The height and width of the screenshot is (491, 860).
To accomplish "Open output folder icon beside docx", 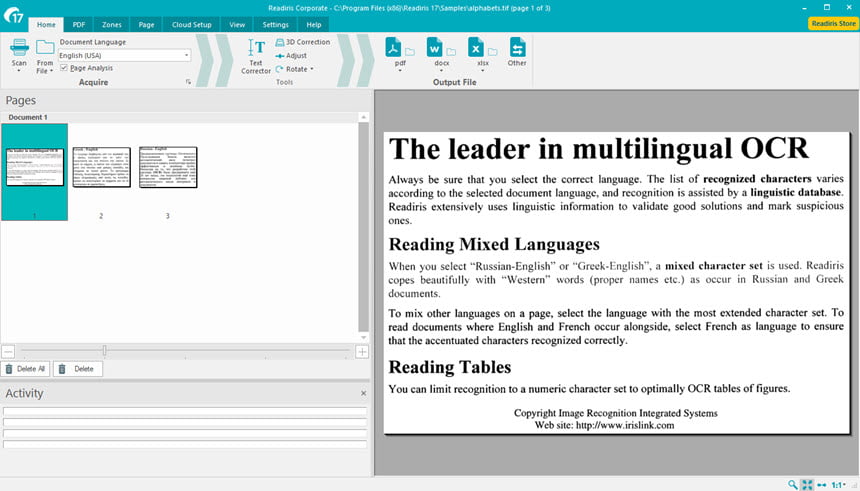I will pyautogui.click(x=451, y=52).
